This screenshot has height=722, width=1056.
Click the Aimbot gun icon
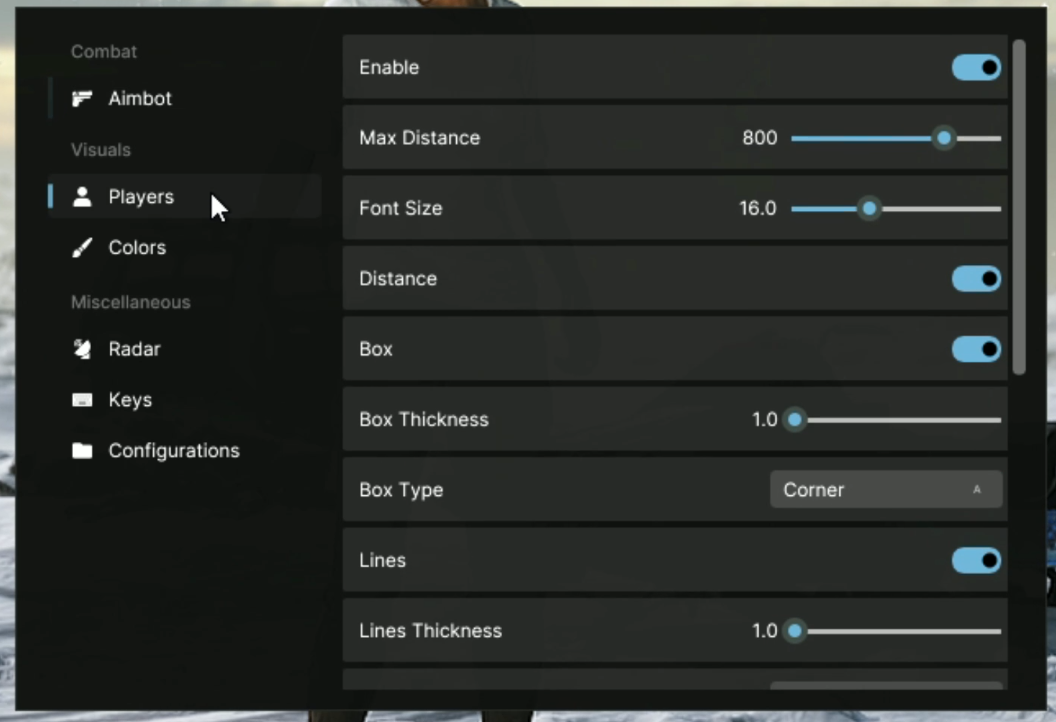(x=82, y=99)
